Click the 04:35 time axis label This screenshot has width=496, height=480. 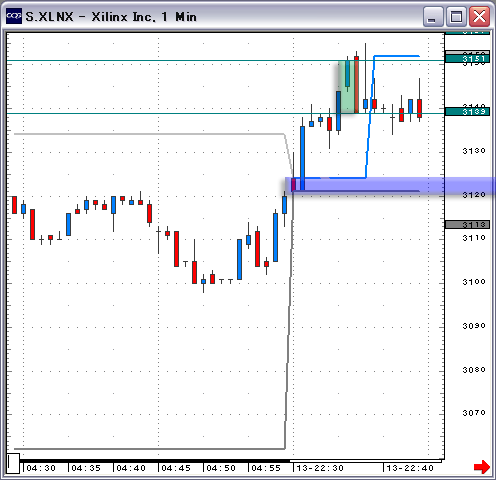click(x=86, y=468)
